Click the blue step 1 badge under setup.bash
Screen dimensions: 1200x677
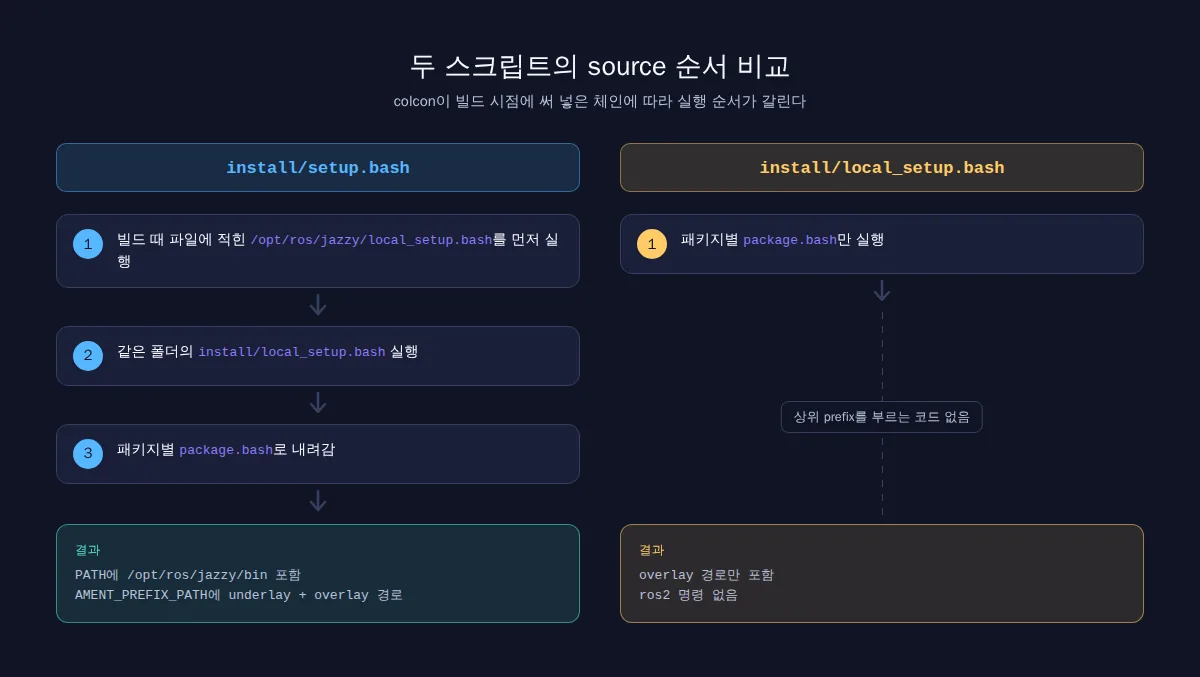pyautogui.click(x=88, y=244)
